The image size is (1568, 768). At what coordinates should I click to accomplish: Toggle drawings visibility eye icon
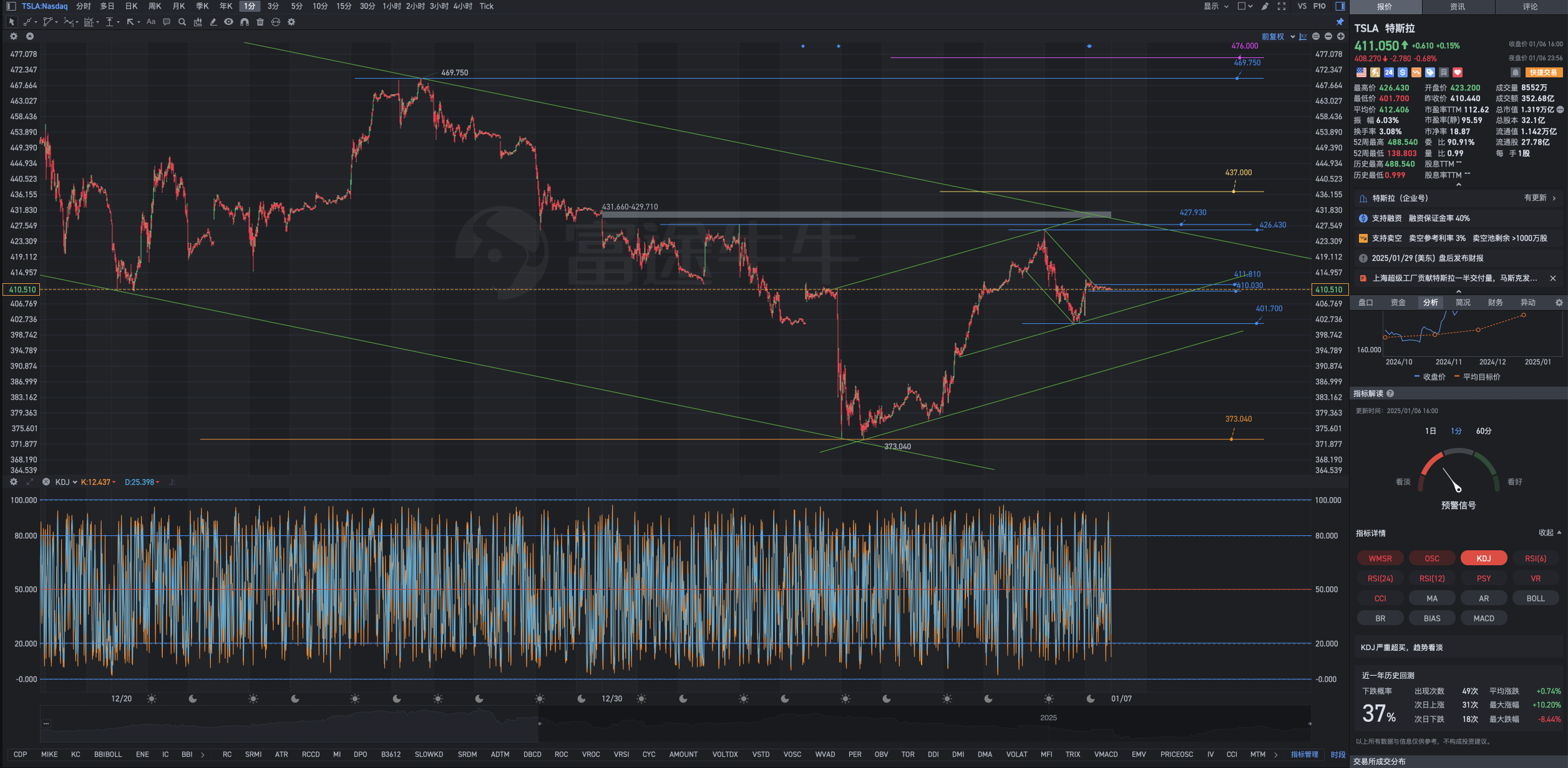pos(229,22)
